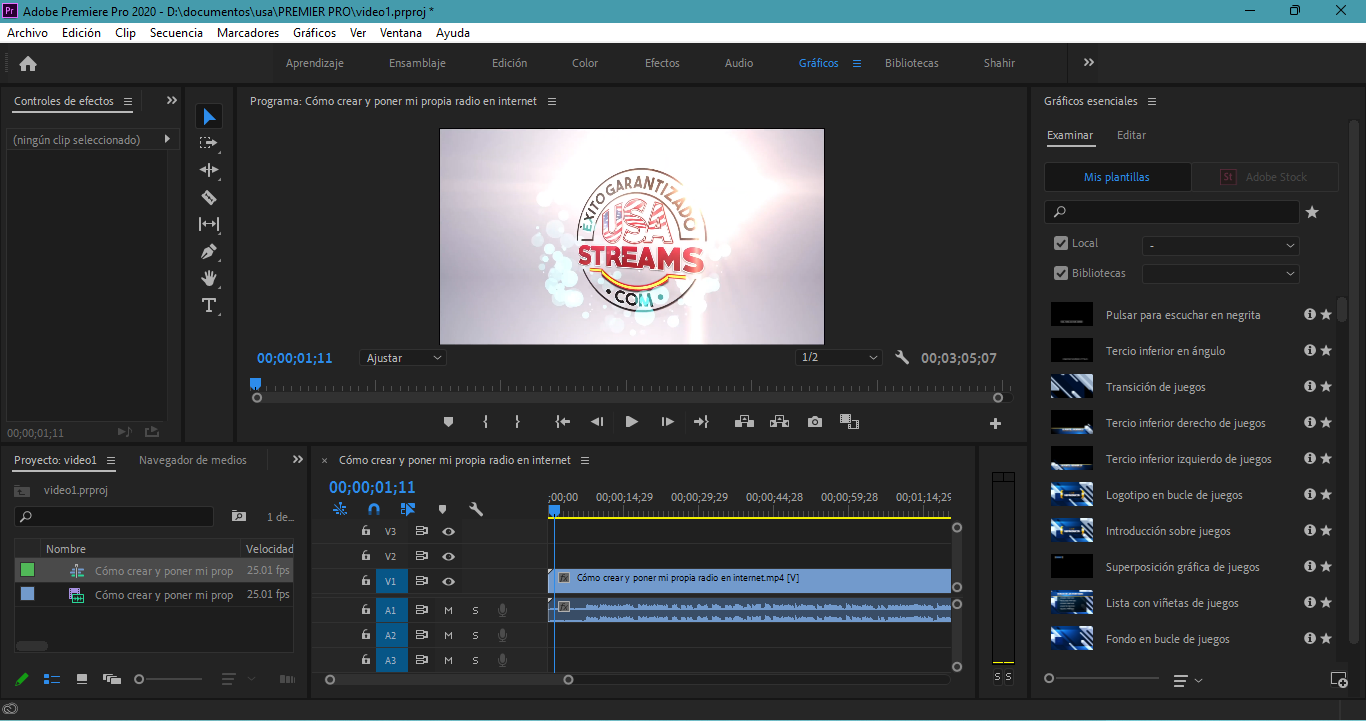Viewport: 1366px width, 721px height.
Task: Open the Gráficos workspace menu
Action: click(856, 63)
